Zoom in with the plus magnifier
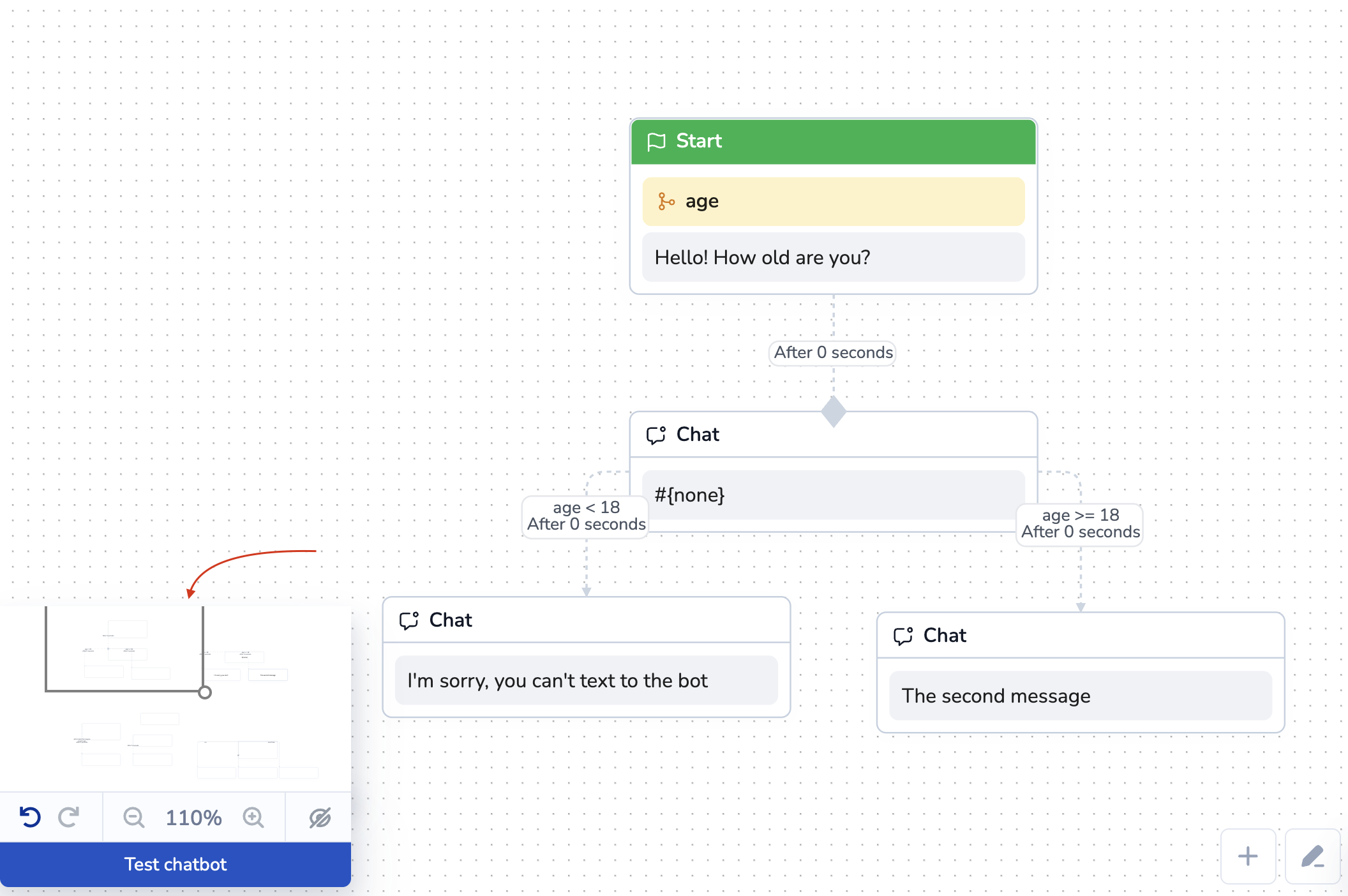Viewport: 1348px width, 896px height. tap(253, 818)
